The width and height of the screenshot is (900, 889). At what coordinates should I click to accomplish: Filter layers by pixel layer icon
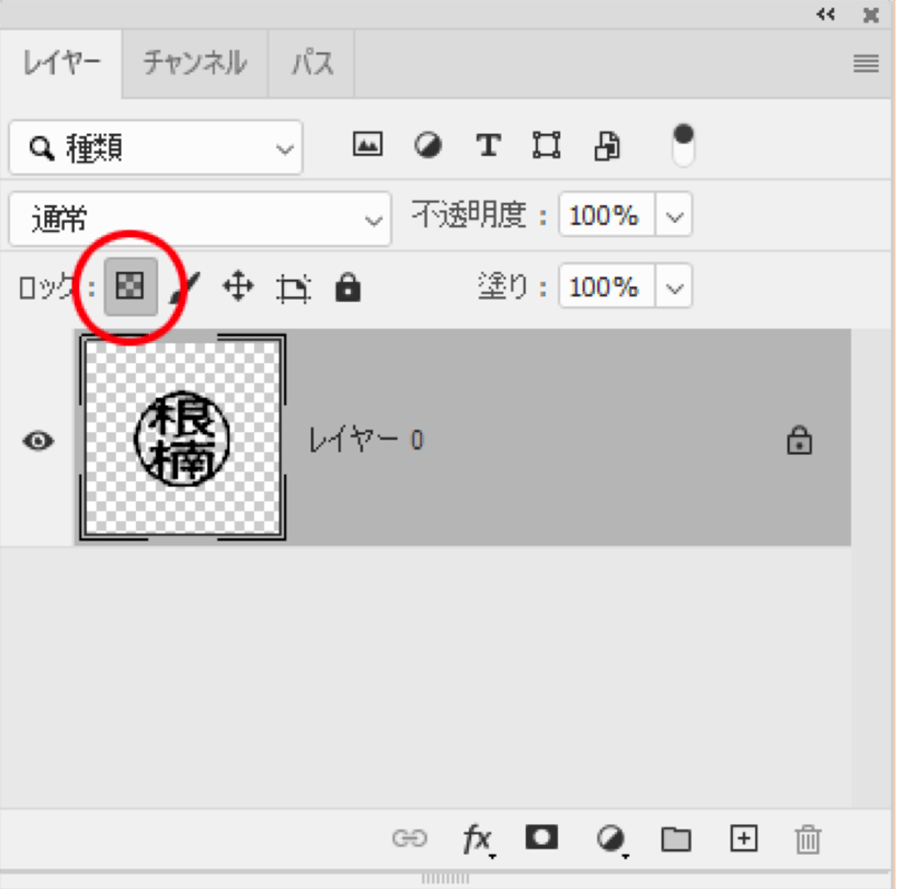367,144
